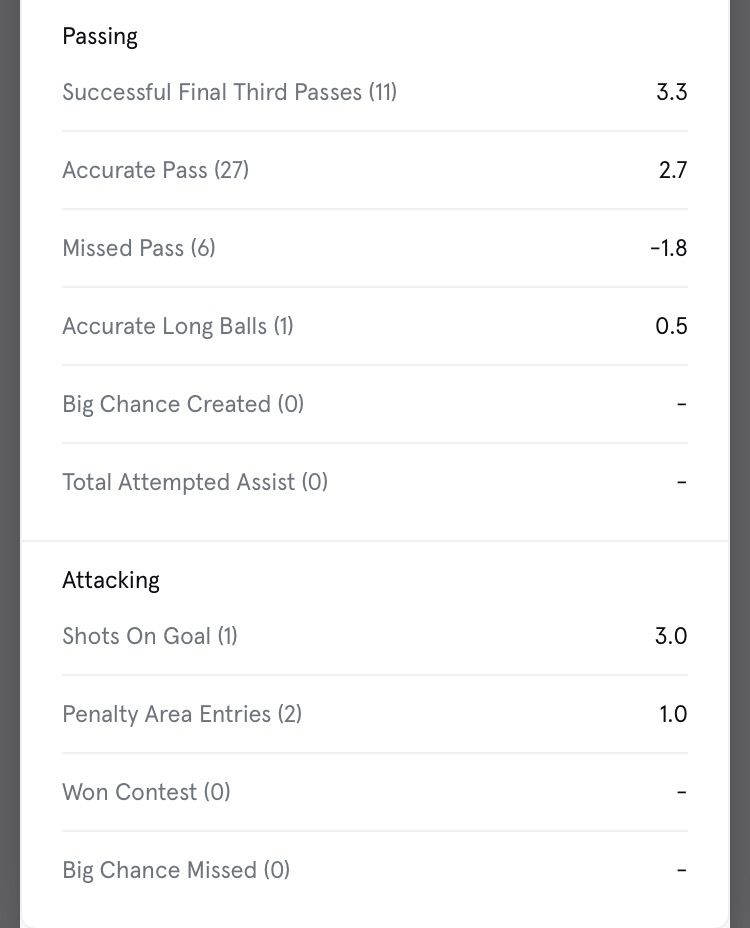Click the Attacking section heading
Screen dimensions: 750x928
coord(111,581)
